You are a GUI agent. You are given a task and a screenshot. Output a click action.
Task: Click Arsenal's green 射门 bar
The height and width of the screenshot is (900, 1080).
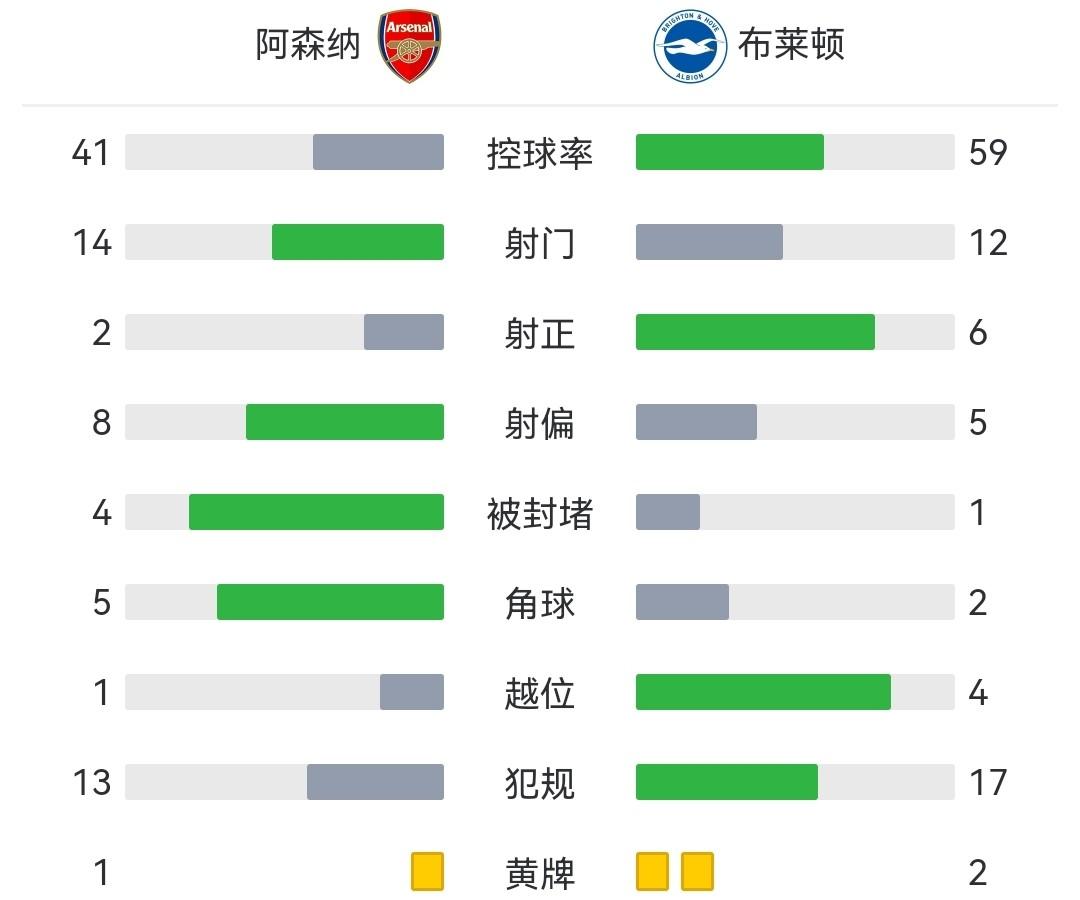(358, 242)
